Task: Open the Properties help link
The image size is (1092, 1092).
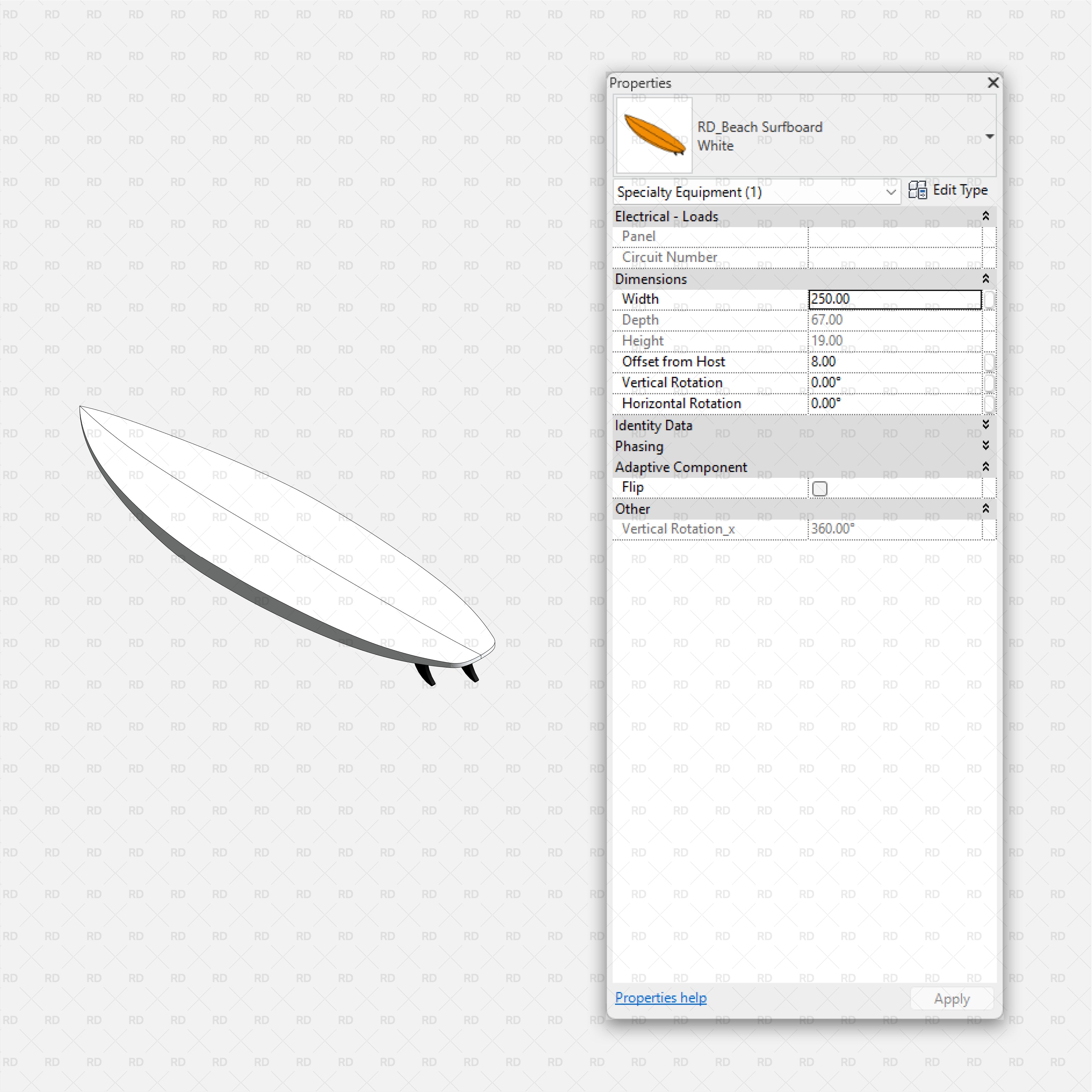Action: (660, 997)
